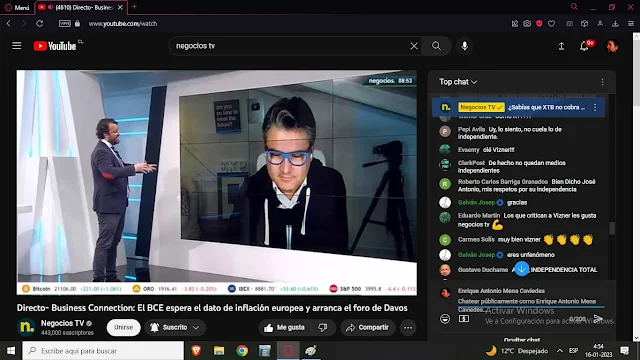
Task: Open the Windows Start menu
Action: pyautogui.click(x=11, y=351)
